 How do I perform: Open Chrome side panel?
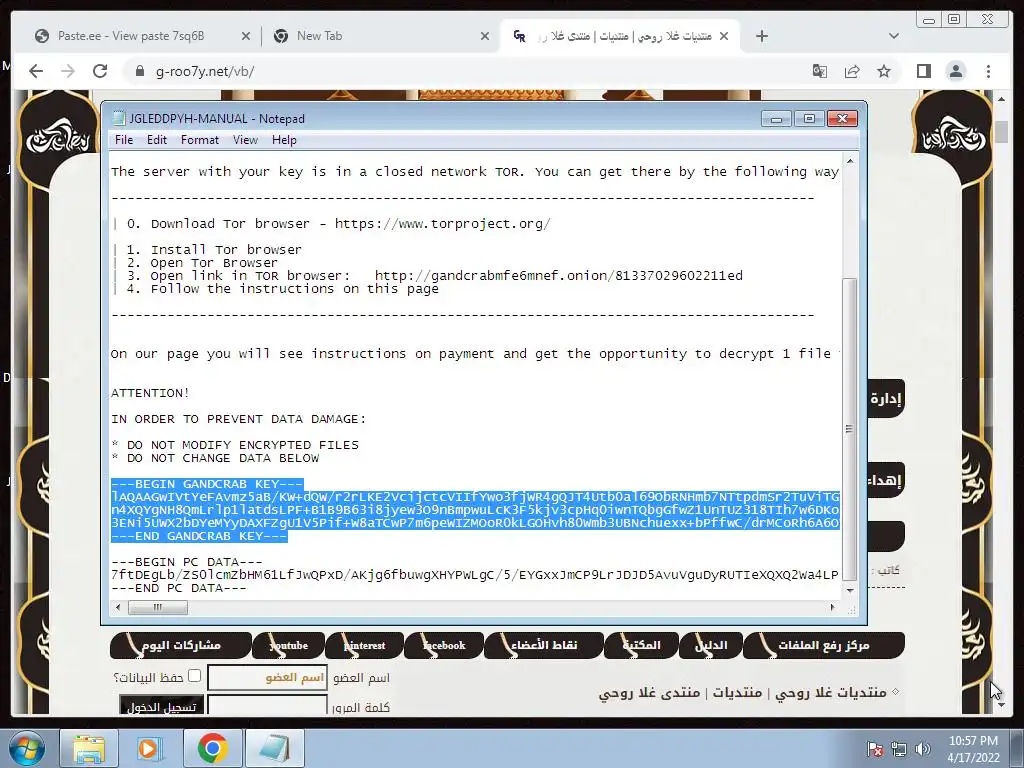923,71
